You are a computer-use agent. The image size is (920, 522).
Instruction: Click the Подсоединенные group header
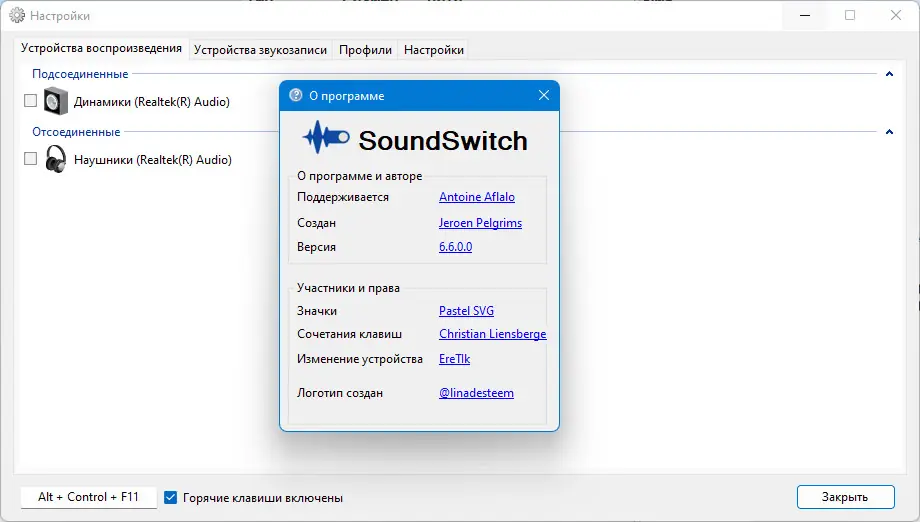[80, 74]
